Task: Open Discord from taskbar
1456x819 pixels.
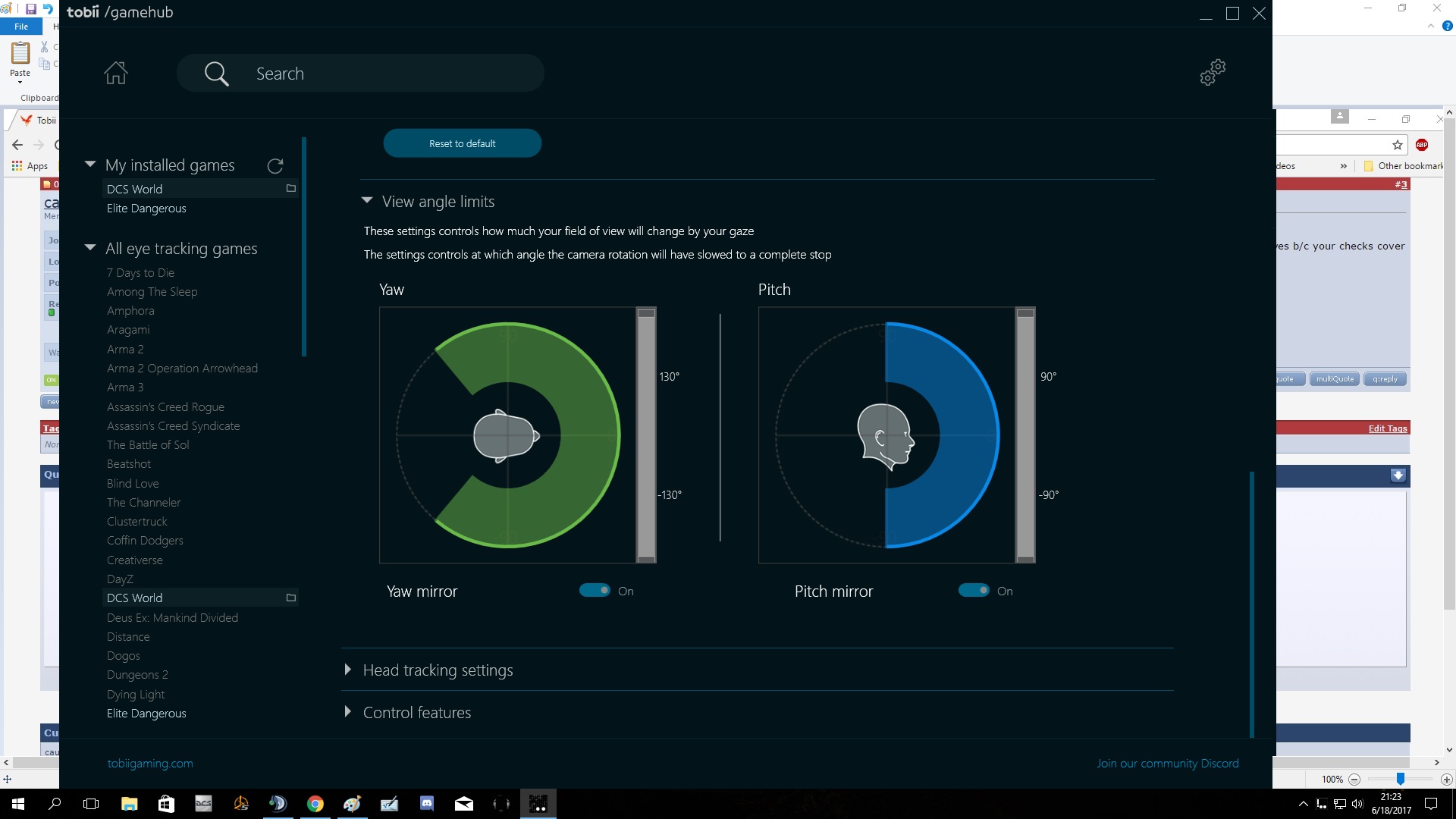Action: tap(427, 804)
